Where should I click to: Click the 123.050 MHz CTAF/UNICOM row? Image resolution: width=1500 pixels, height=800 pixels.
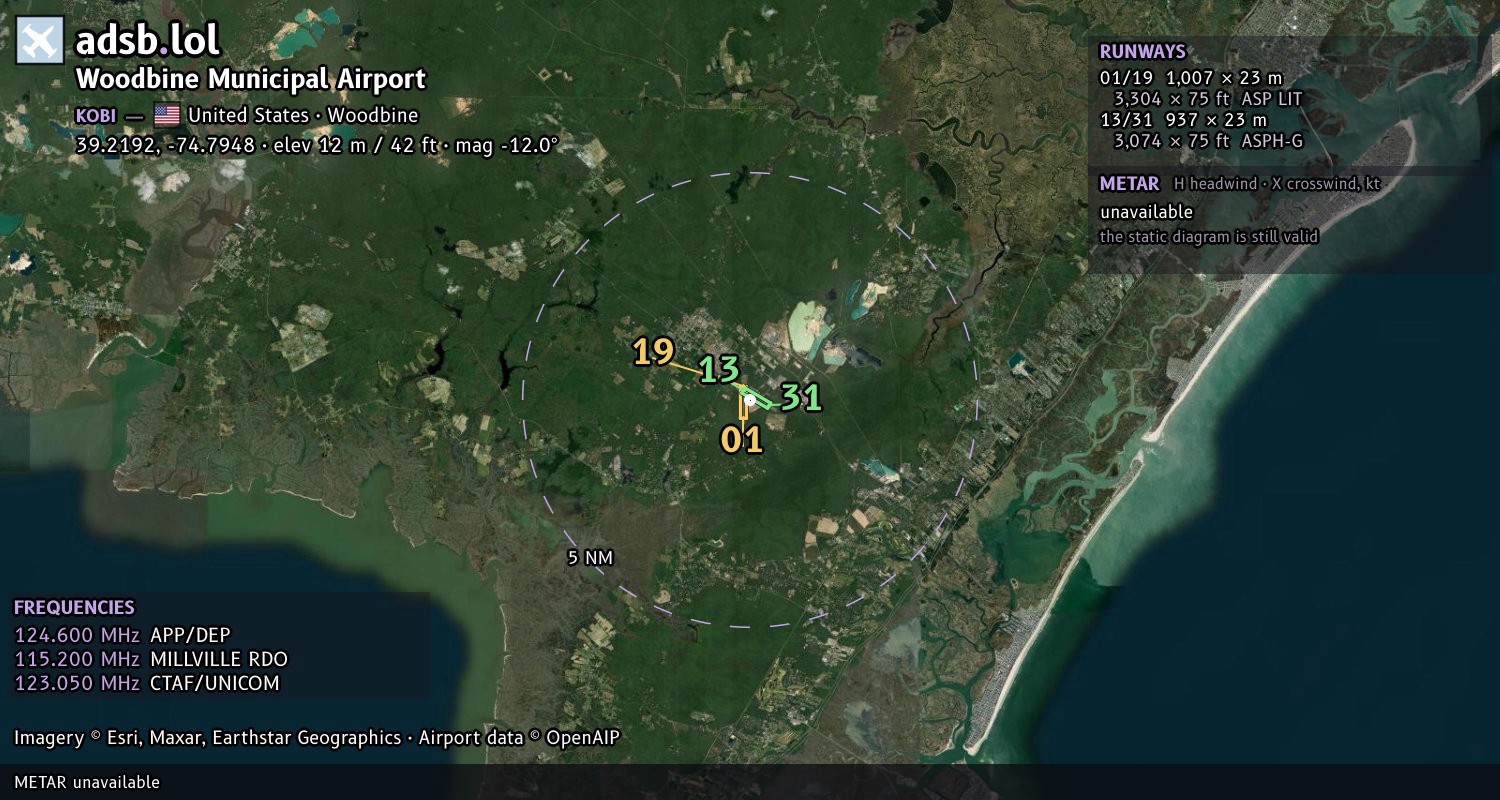pyautogui.click(x=147, y=683)
